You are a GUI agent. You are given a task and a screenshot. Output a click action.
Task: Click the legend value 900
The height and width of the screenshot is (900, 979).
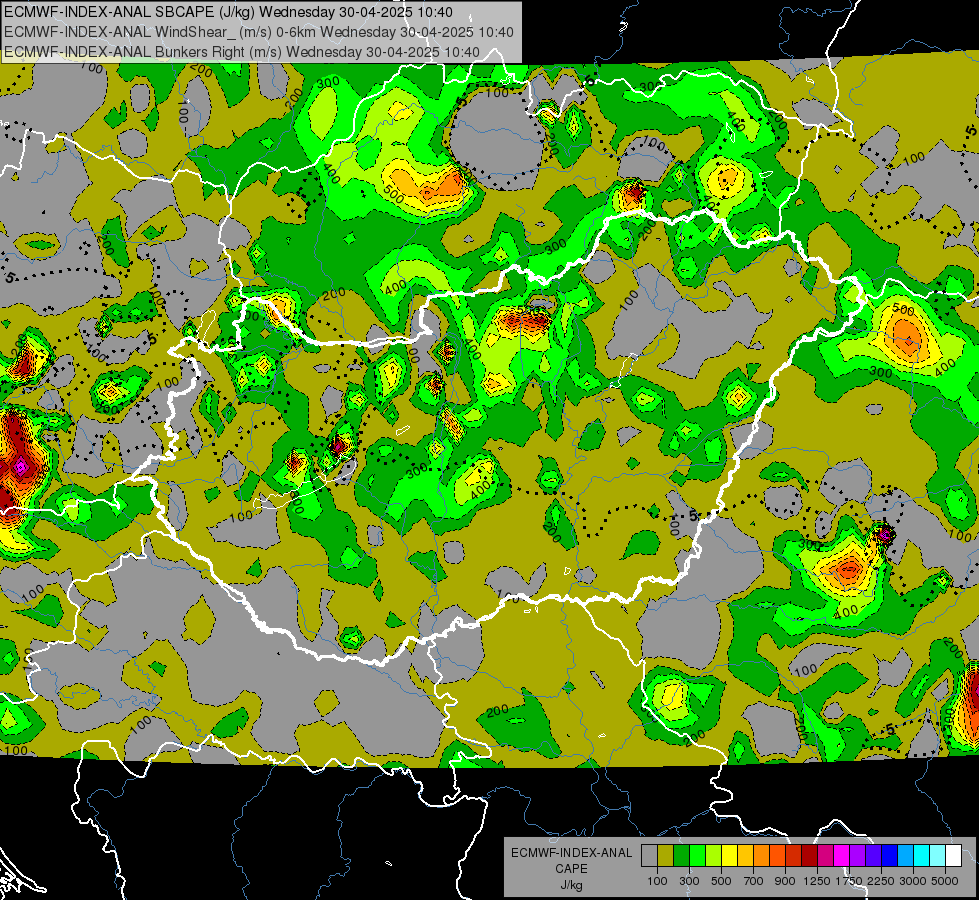(x=785, y=881)
